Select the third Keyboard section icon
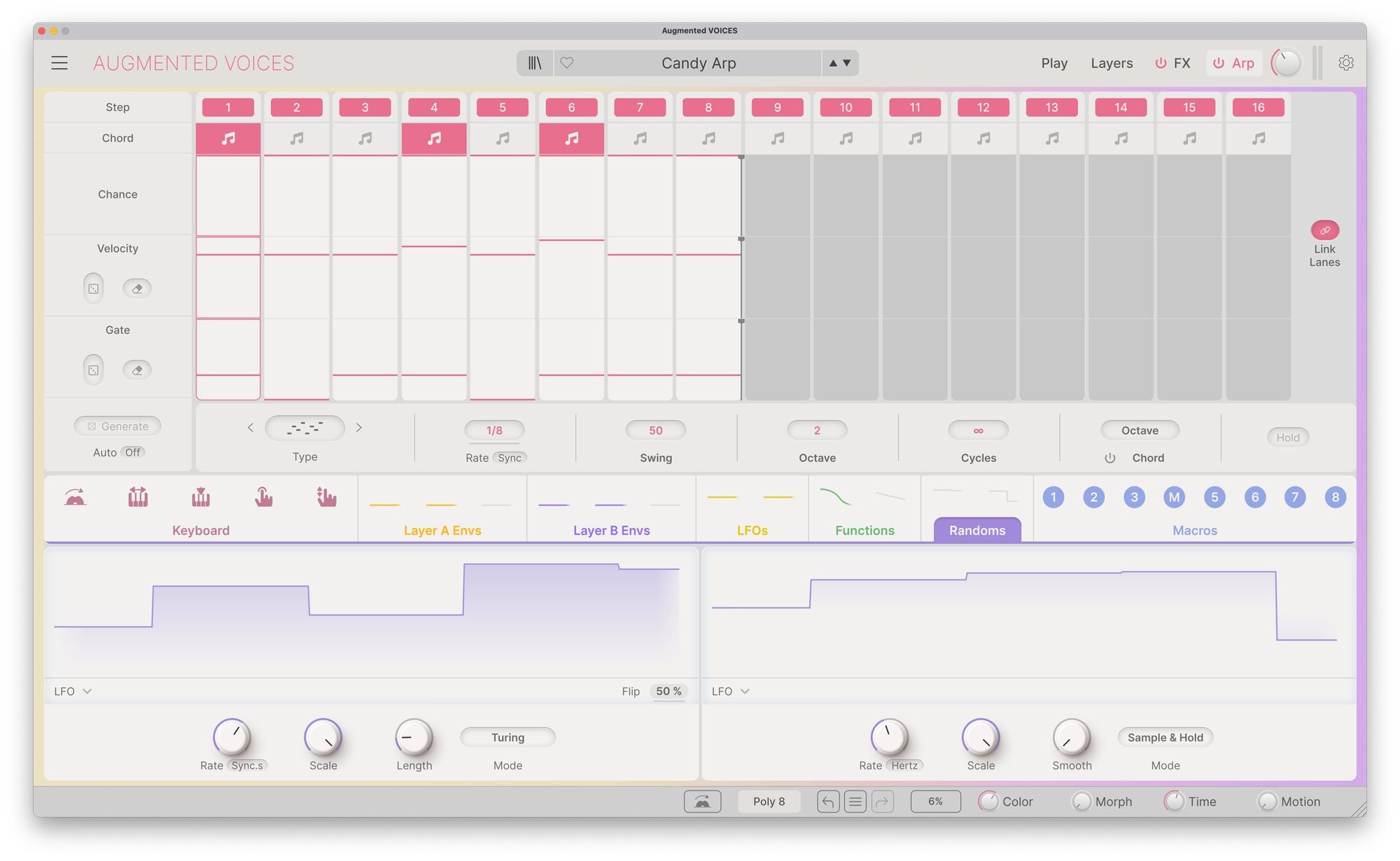The height and width of the screenshot is (861, 1400). (x=201, y=497)
